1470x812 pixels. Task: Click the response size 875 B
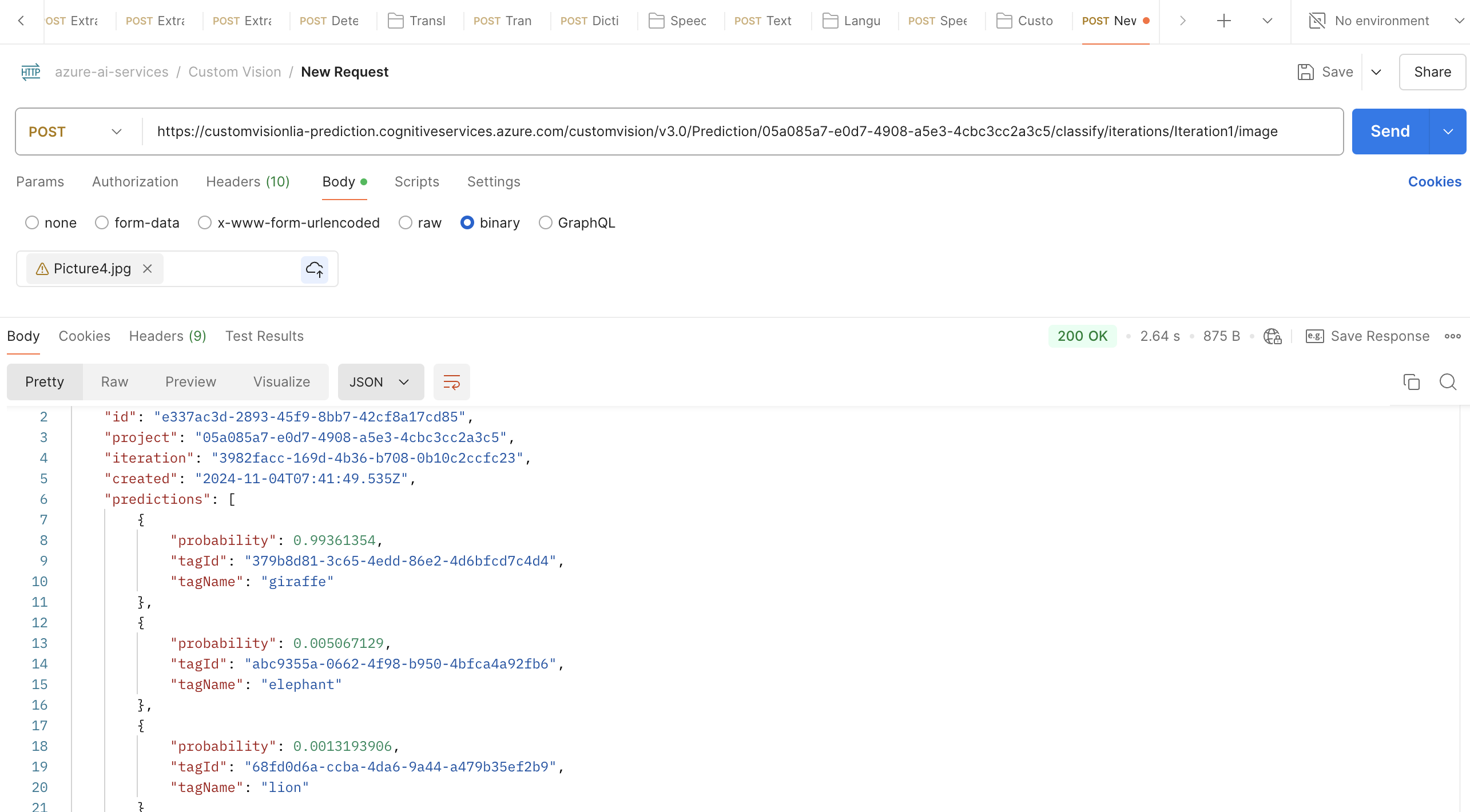click(x=1221, y=336)
